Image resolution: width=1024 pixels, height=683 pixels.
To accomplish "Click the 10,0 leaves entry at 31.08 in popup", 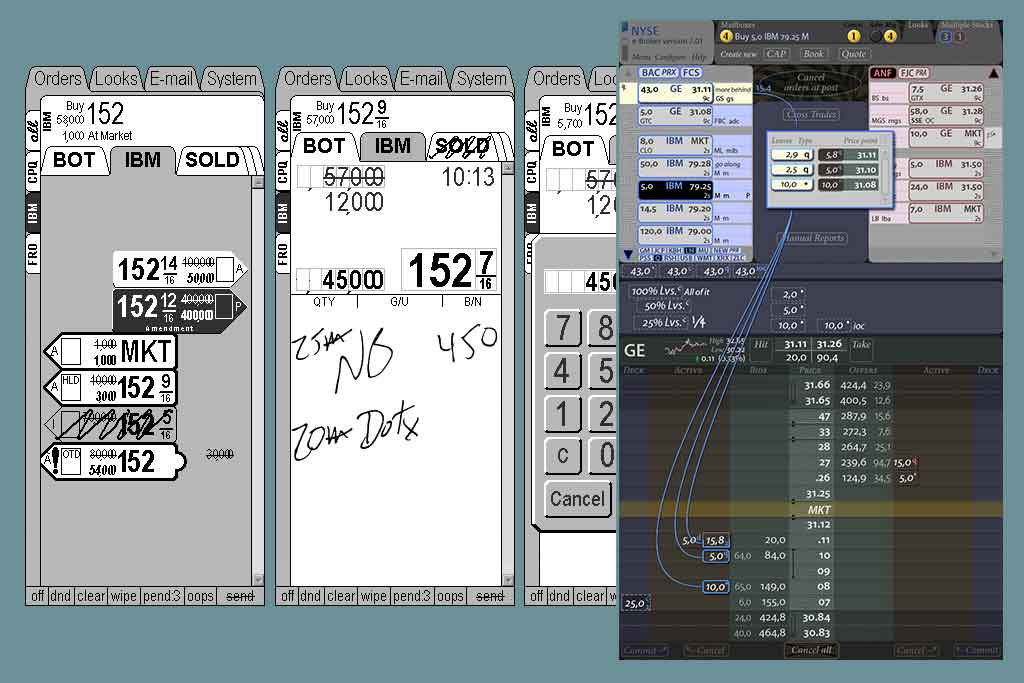I will 792,185.
